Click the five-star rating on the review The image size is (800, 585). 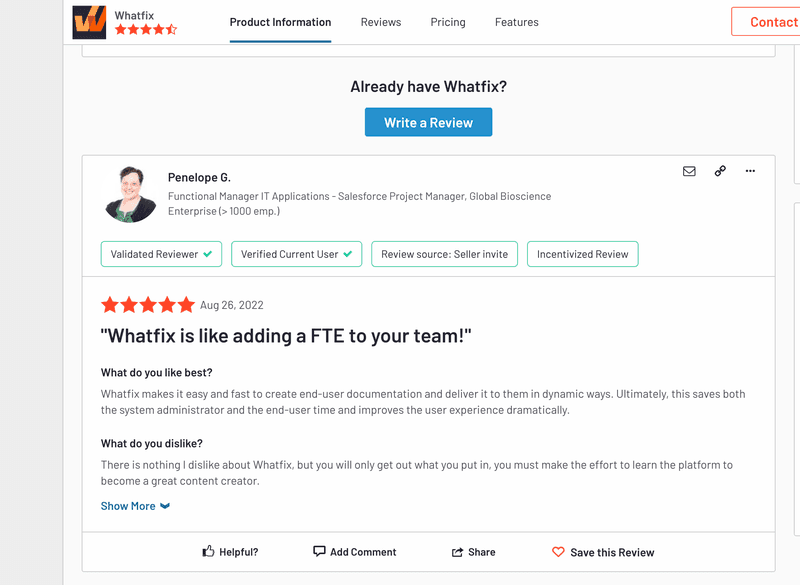[147, 305]
